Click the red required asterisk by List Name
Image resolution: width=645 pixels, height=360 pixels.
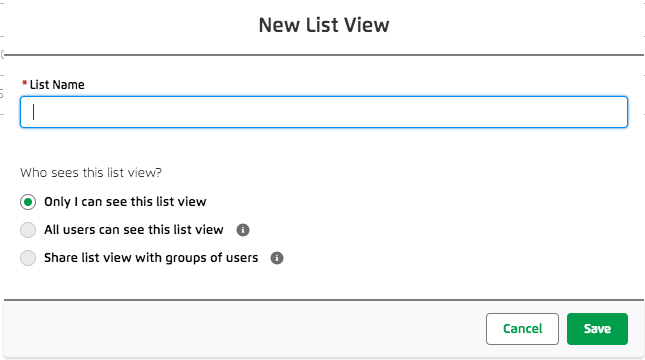(24, 84)
